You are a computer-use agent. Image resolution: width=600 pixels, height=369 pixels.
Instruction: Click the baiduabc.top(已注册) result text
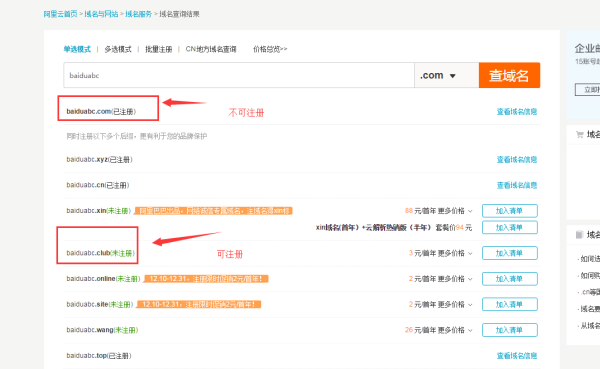(99, 356)
